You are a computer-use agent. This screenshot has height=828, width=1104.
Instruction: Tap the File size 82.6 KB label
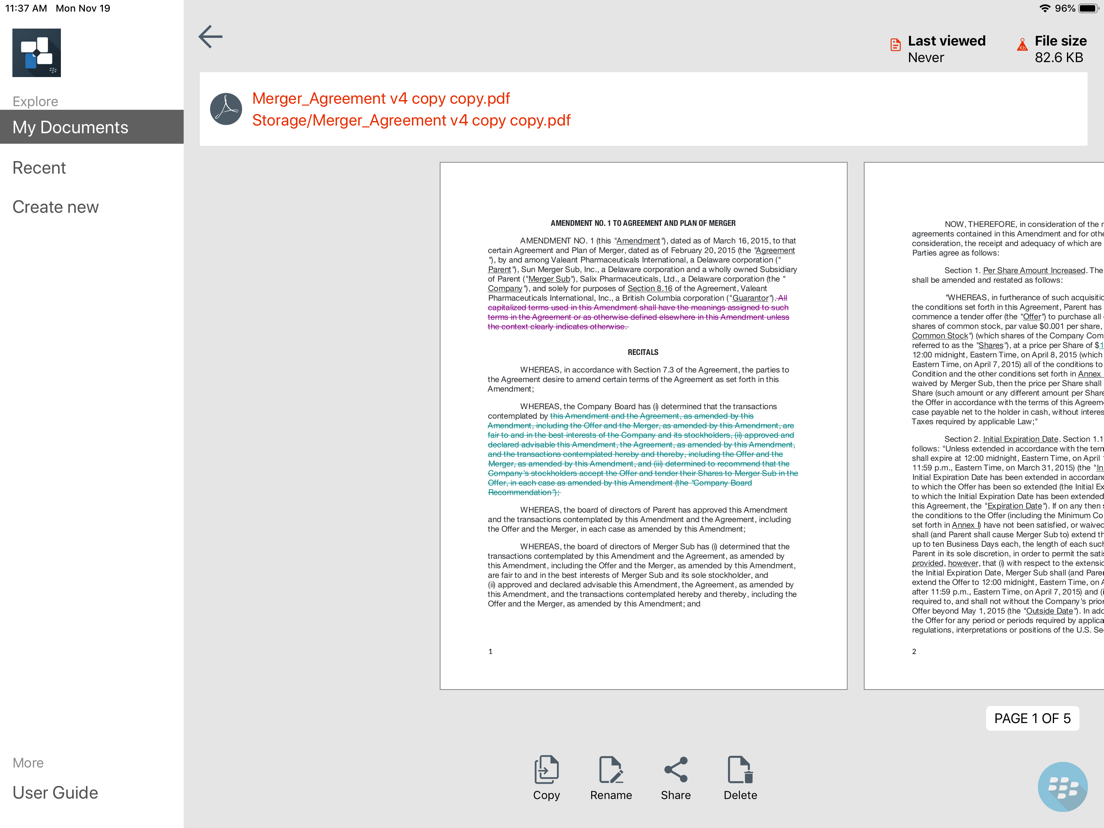tap(1060, 49)
